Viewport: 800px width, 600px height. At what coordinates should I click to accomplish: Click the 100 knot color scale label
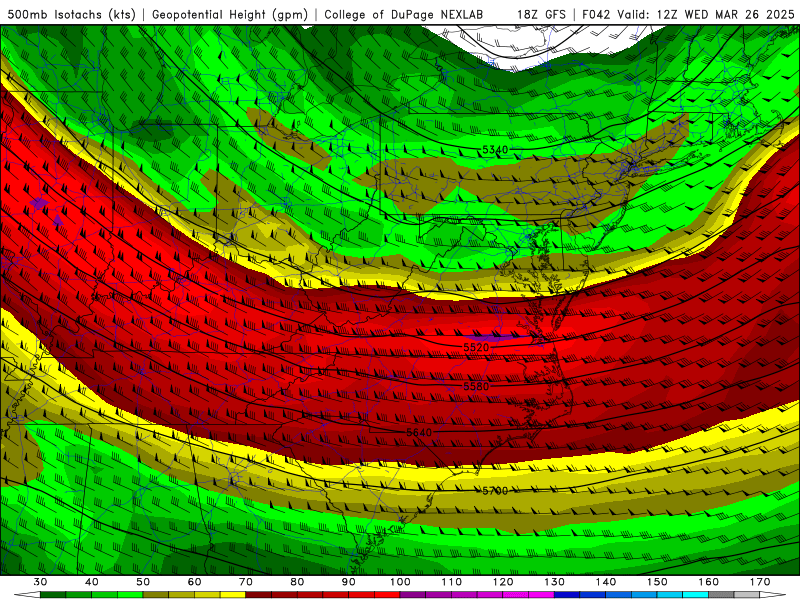click(x=400, y=582)
